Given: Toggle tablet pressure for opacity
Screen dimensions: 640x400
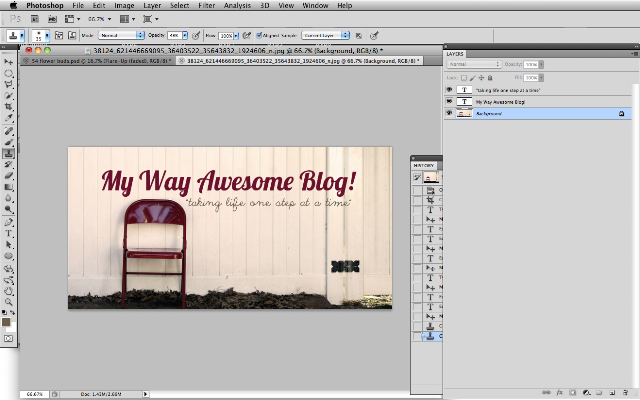Looking at the screenshot, I should click(x=196, y=36).
